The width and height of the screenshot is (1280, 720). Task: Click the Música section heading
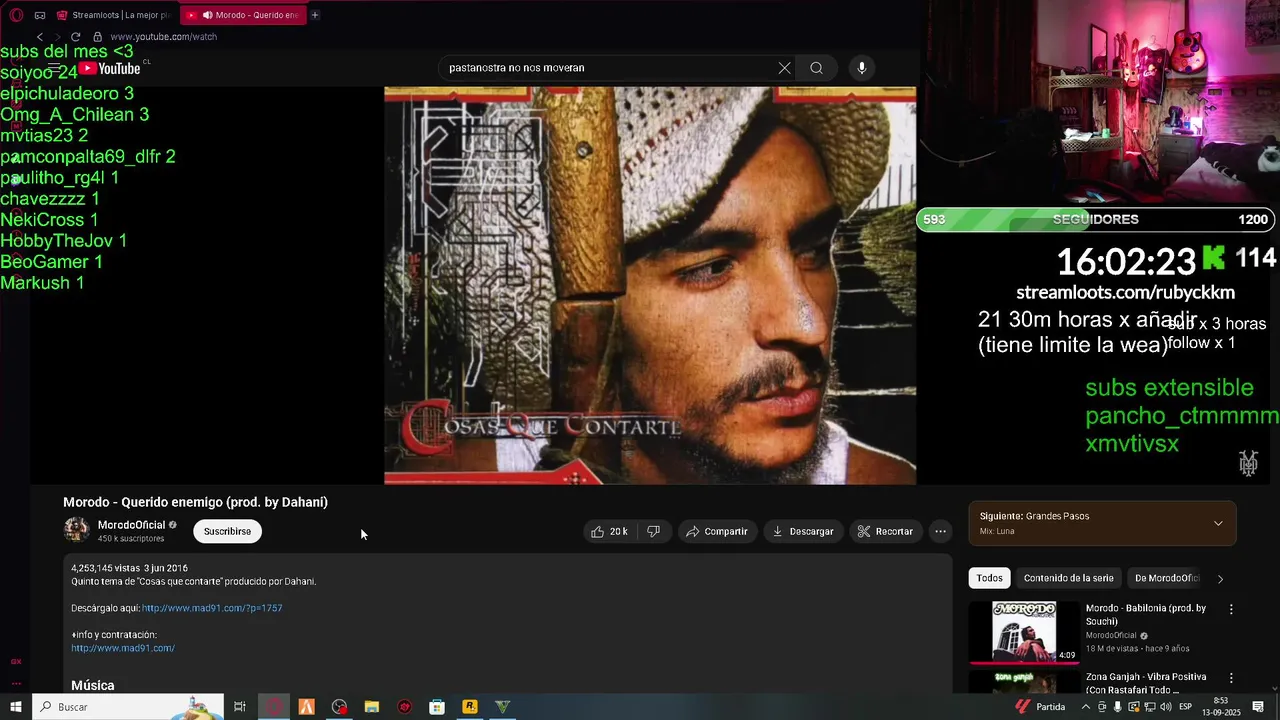click(x=93, y=685)
